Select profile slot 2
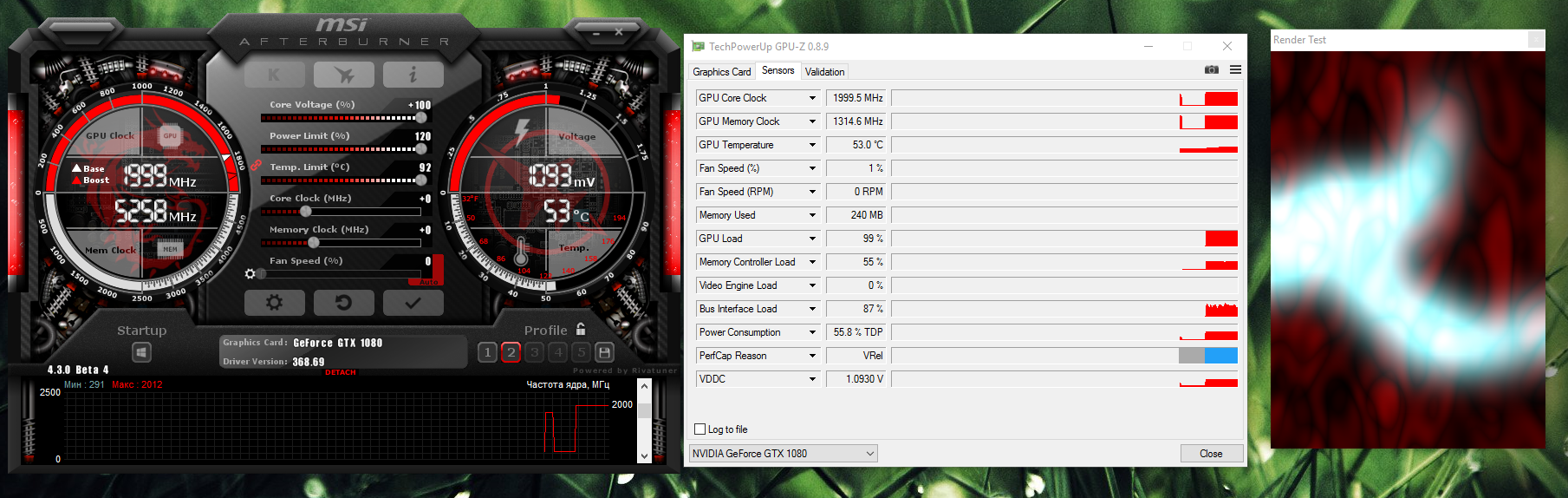Viewport: 1568px width, 498px height. [511, 352]
